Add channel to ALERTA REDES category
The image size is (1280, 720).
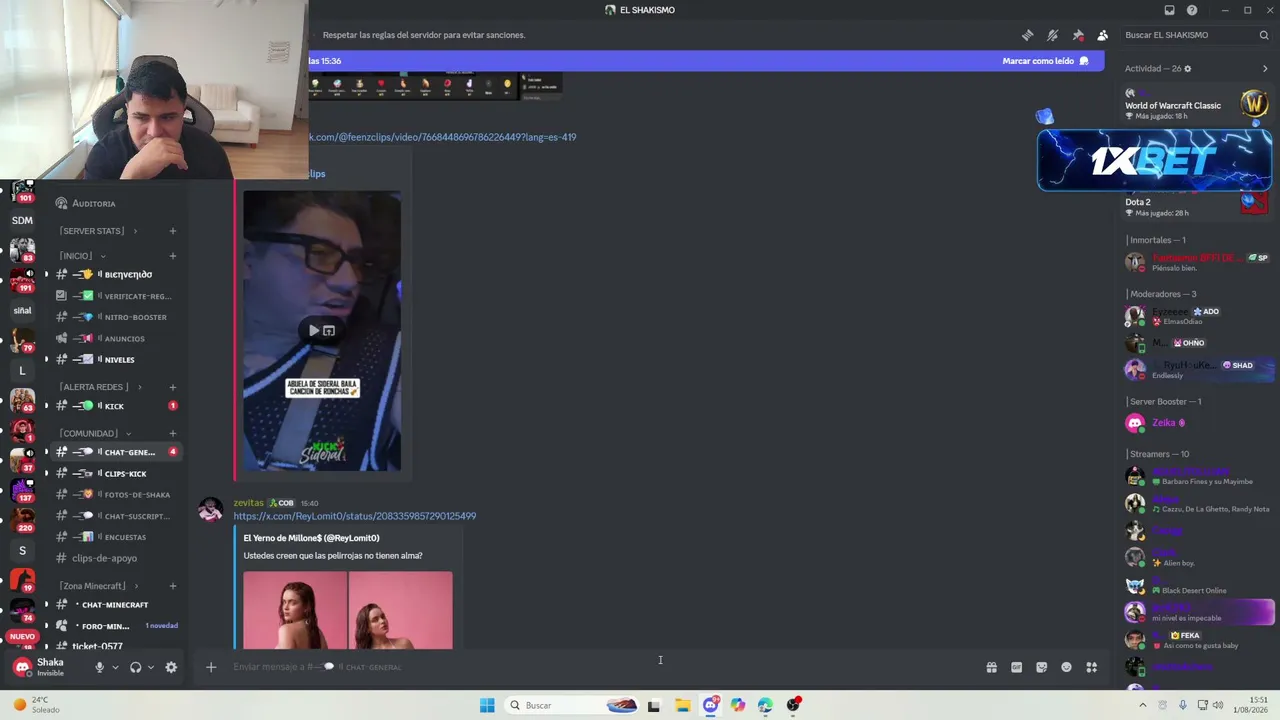pos(172,387)
